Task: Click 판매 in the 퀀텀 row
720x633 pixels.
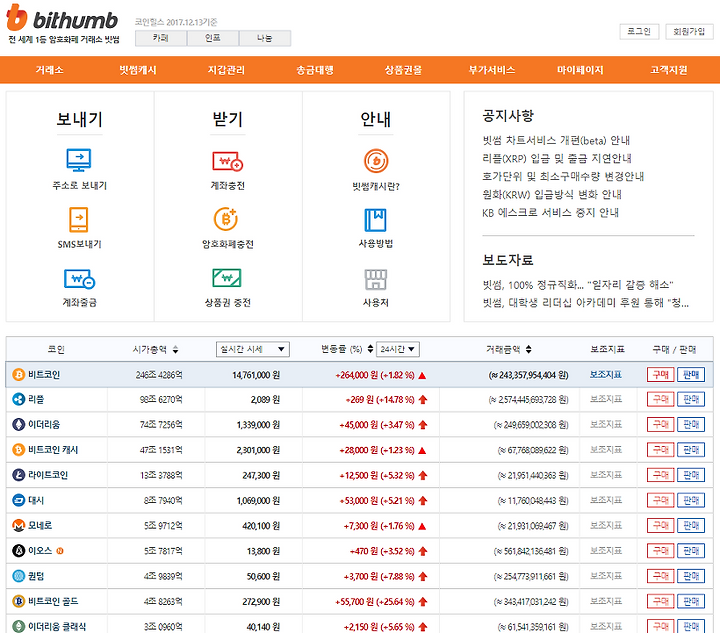Action: [x=691, y=576]
